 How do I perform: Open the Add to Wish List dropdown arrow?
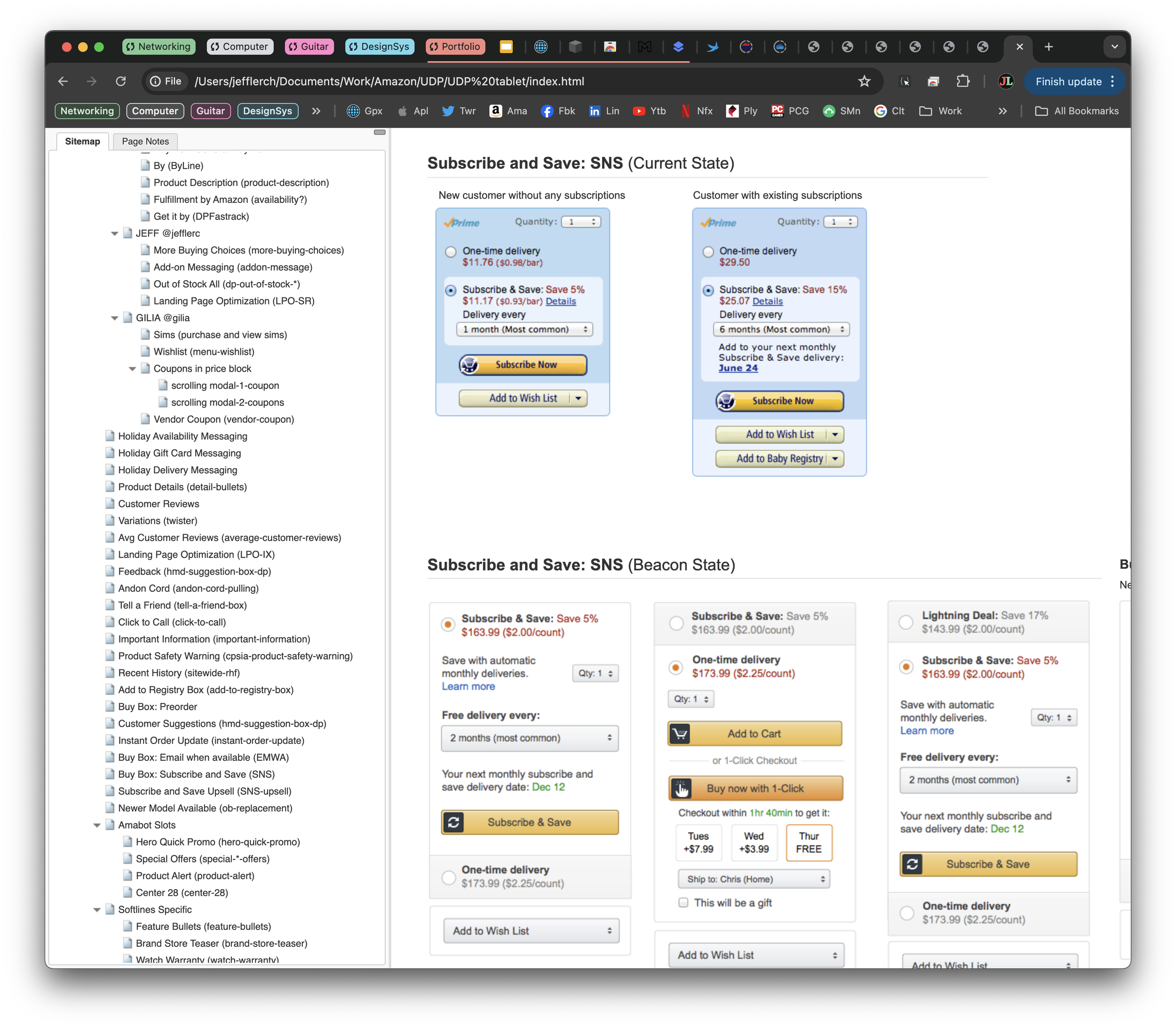click(580, 398)
